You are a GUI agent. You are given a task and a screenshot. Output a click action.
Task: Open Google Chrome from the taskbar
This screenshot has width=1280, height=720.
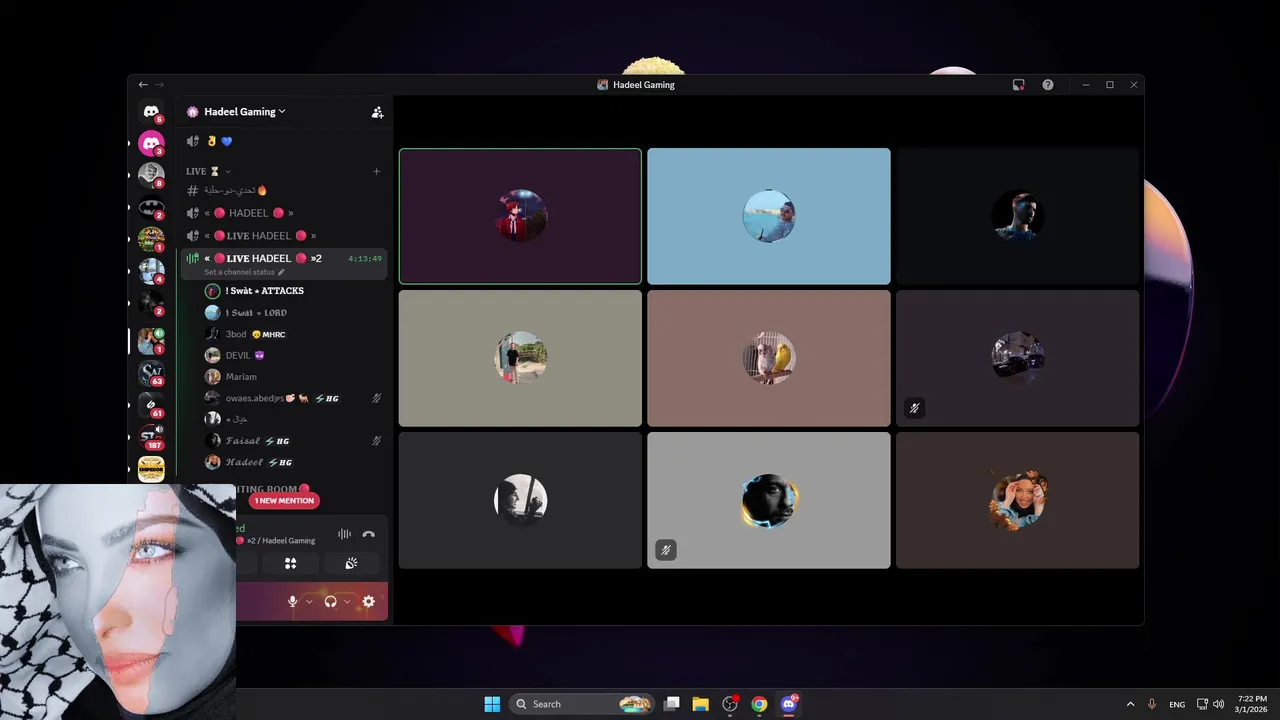tap(759, 704)
